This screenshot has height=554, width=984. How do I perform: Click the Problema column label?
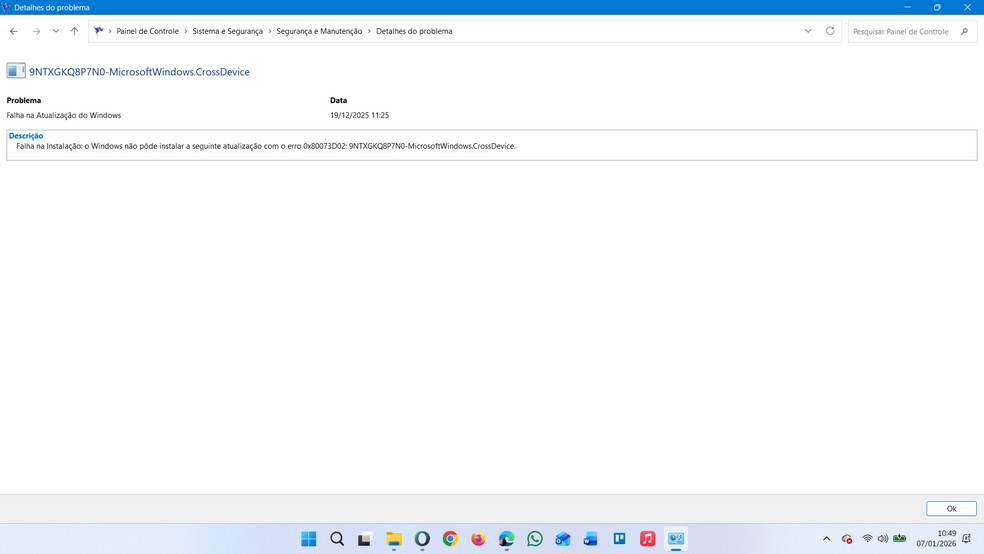point(24,100)
